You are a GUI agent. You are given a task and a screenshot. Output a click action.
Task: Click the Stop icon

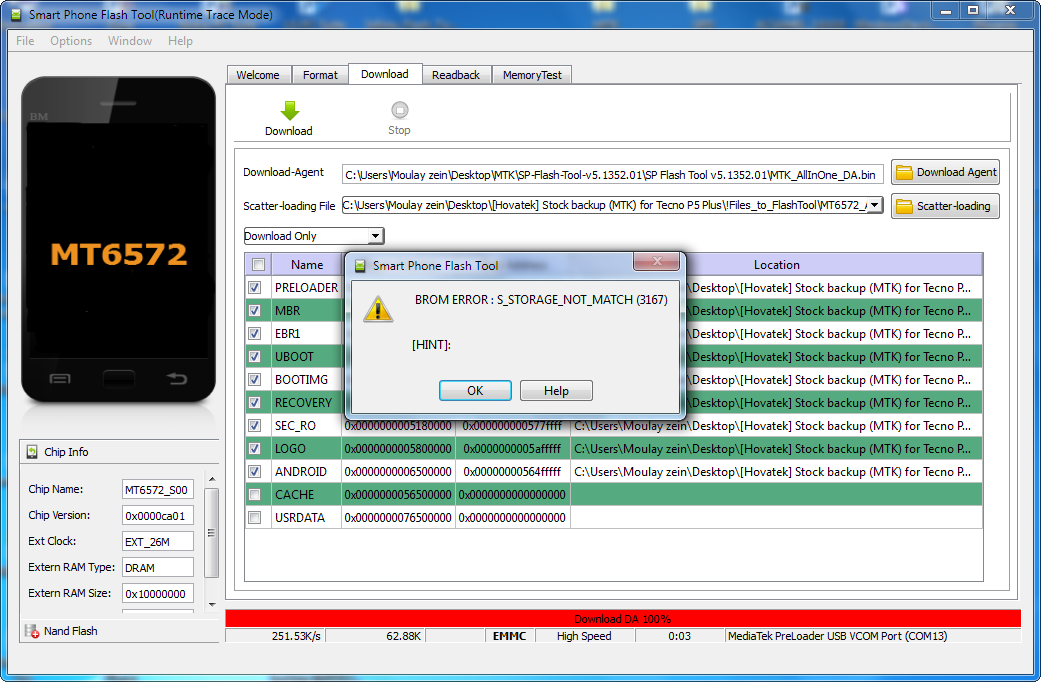point(400,110)
